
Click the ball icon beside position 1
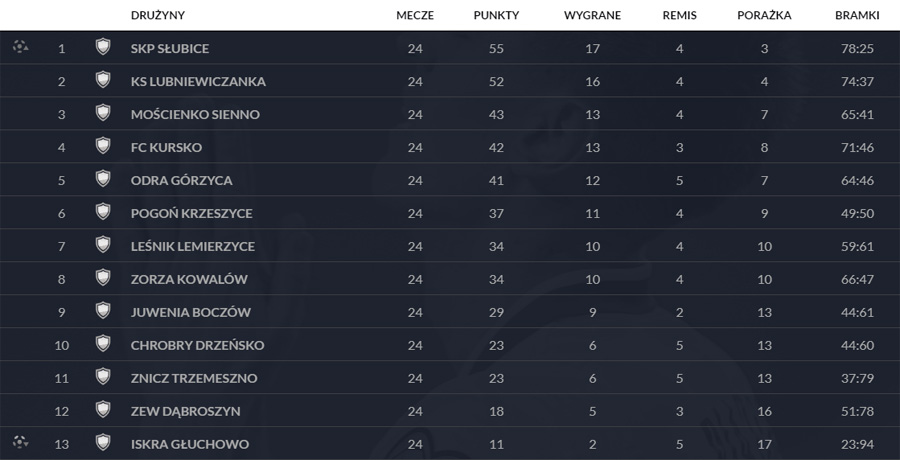[20, 46]
